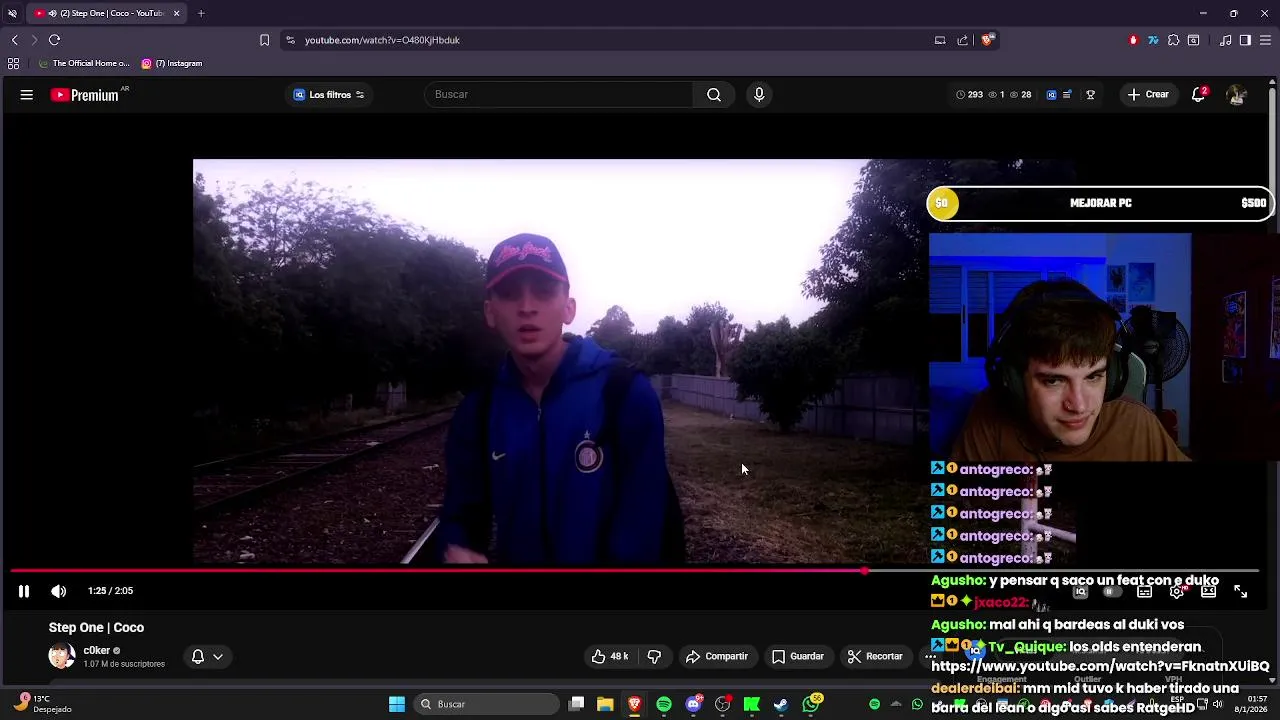Screen dimensions: 1280x720
Task: Focus the YouTube Buscar search field
Action: [560, 95]
